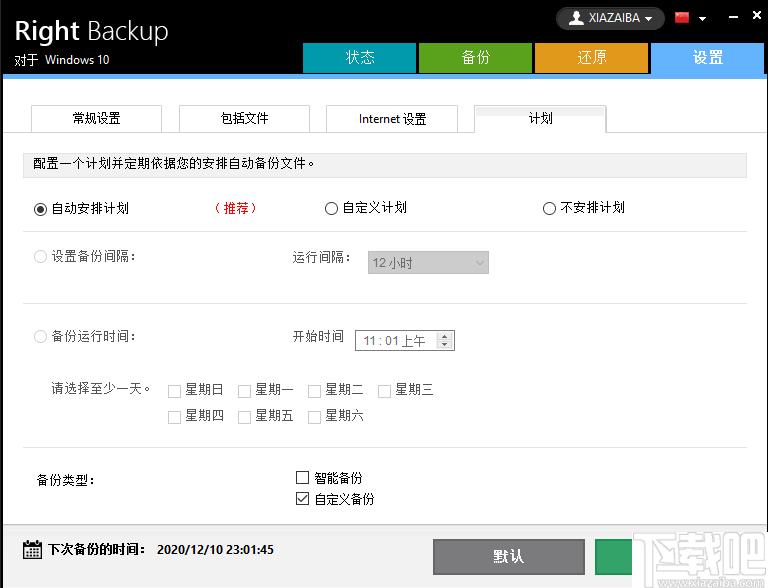Close the Right Backup window
The height and width of the screenshot is (588, 768).
pos(757,16)
